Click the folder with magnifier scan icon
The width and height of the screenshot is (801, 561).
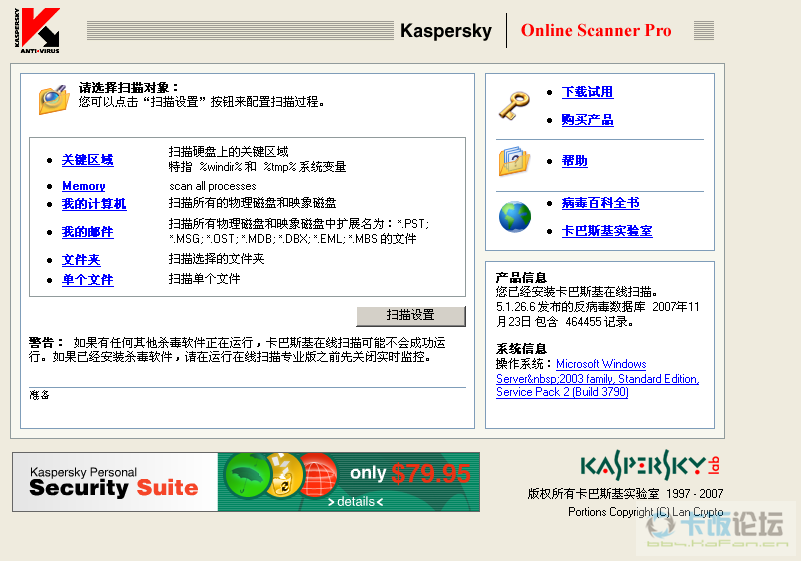click(53, 99)
